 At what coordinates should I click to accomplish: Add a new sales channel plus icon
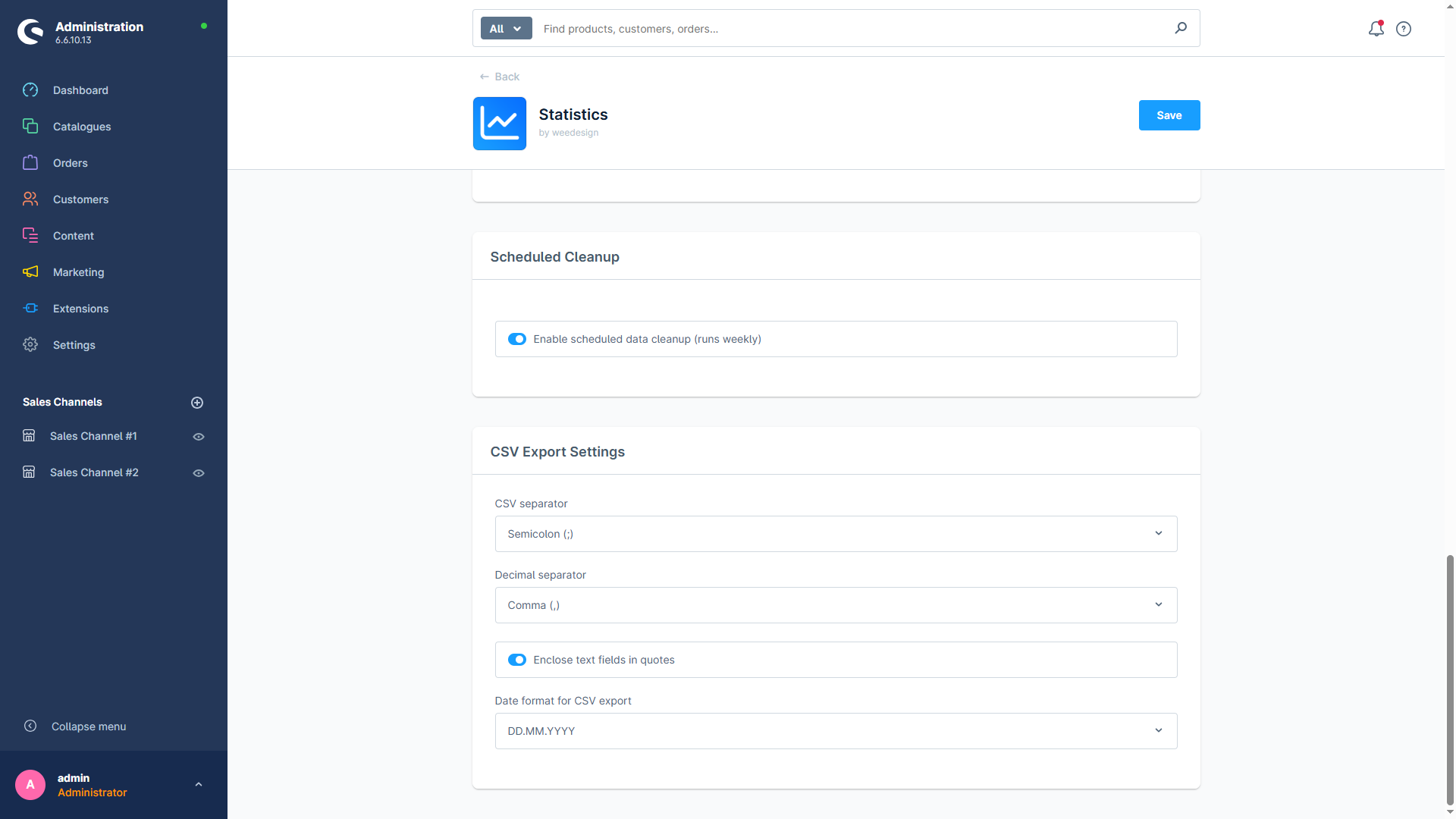(197, 403)
